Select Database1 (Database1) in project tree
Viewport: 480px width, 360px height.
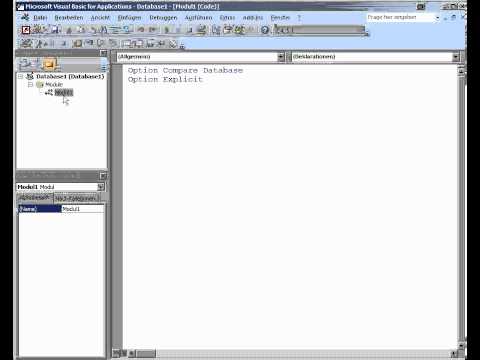coord(70,77)
